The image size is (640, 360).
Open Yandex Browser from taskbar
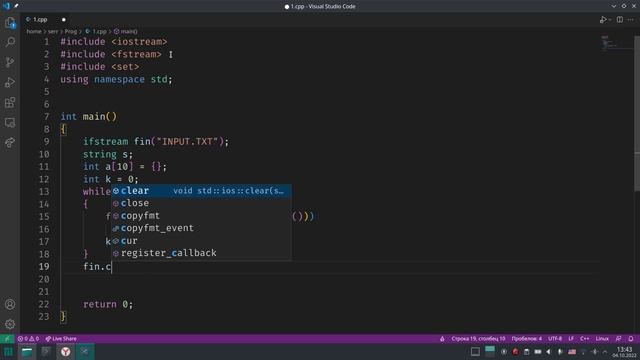click(x=65, y=352)
